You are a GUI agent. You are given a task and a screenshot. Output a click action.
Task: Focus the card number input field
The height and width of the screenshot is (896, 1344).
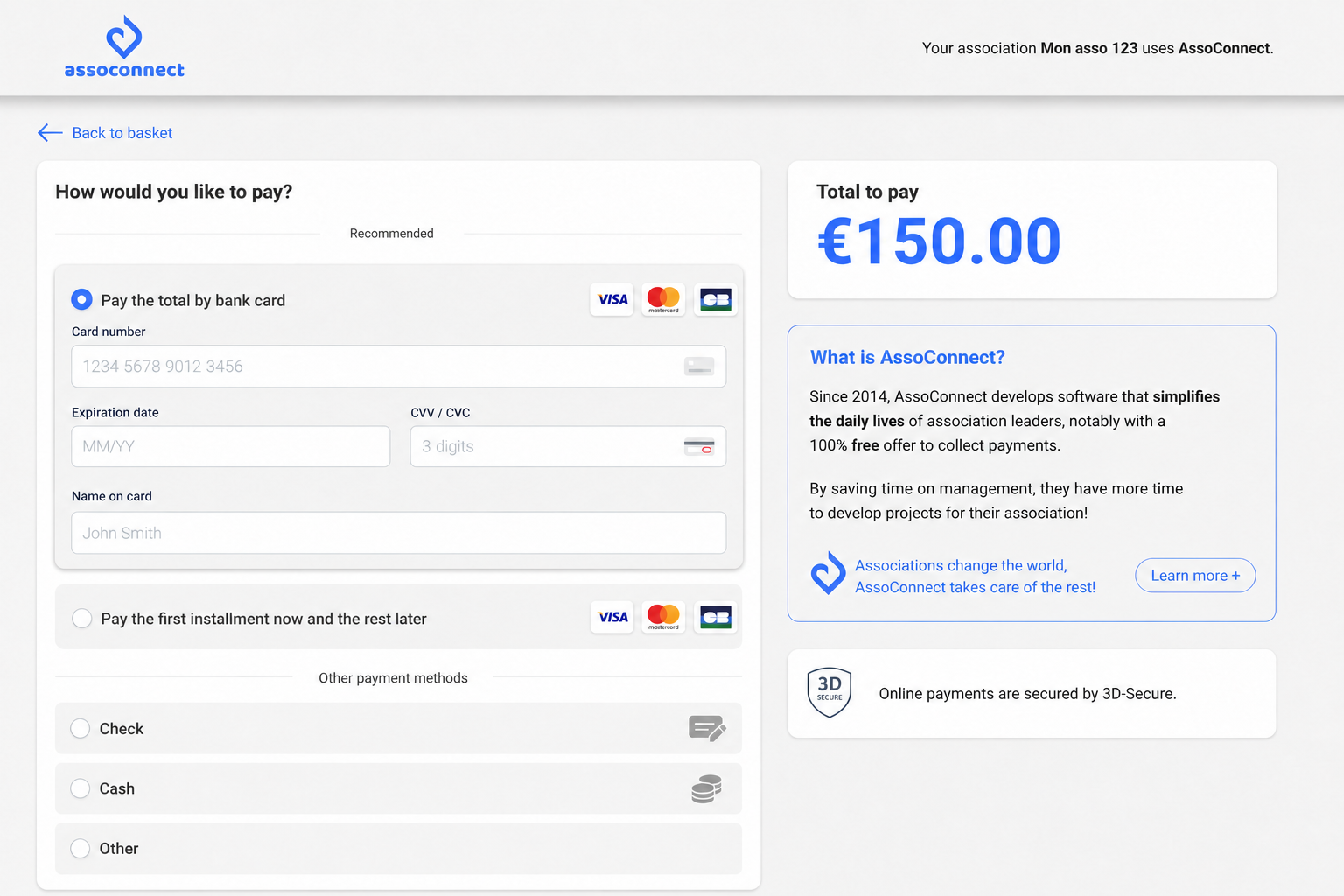(x=399, y=367)
